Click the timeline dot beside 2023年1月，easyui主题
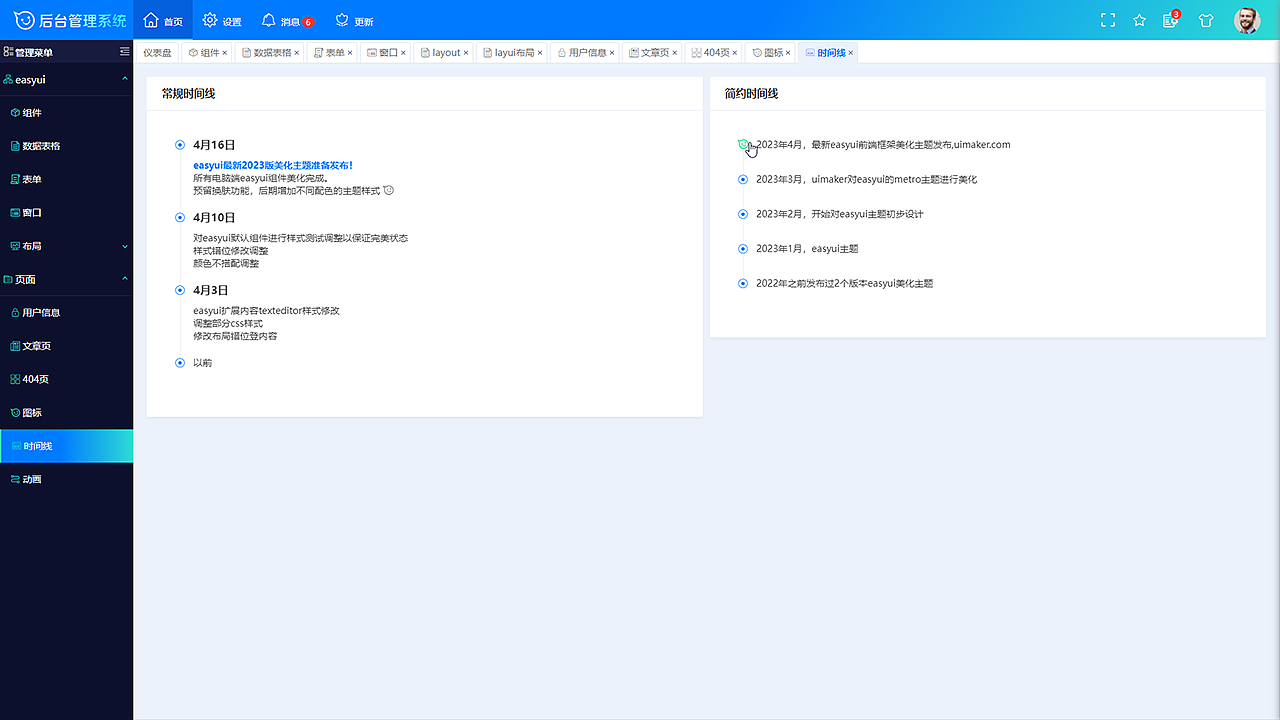The height and width of the screenshot is (720, 1280). pyautogui.click(x=743, y=248)
